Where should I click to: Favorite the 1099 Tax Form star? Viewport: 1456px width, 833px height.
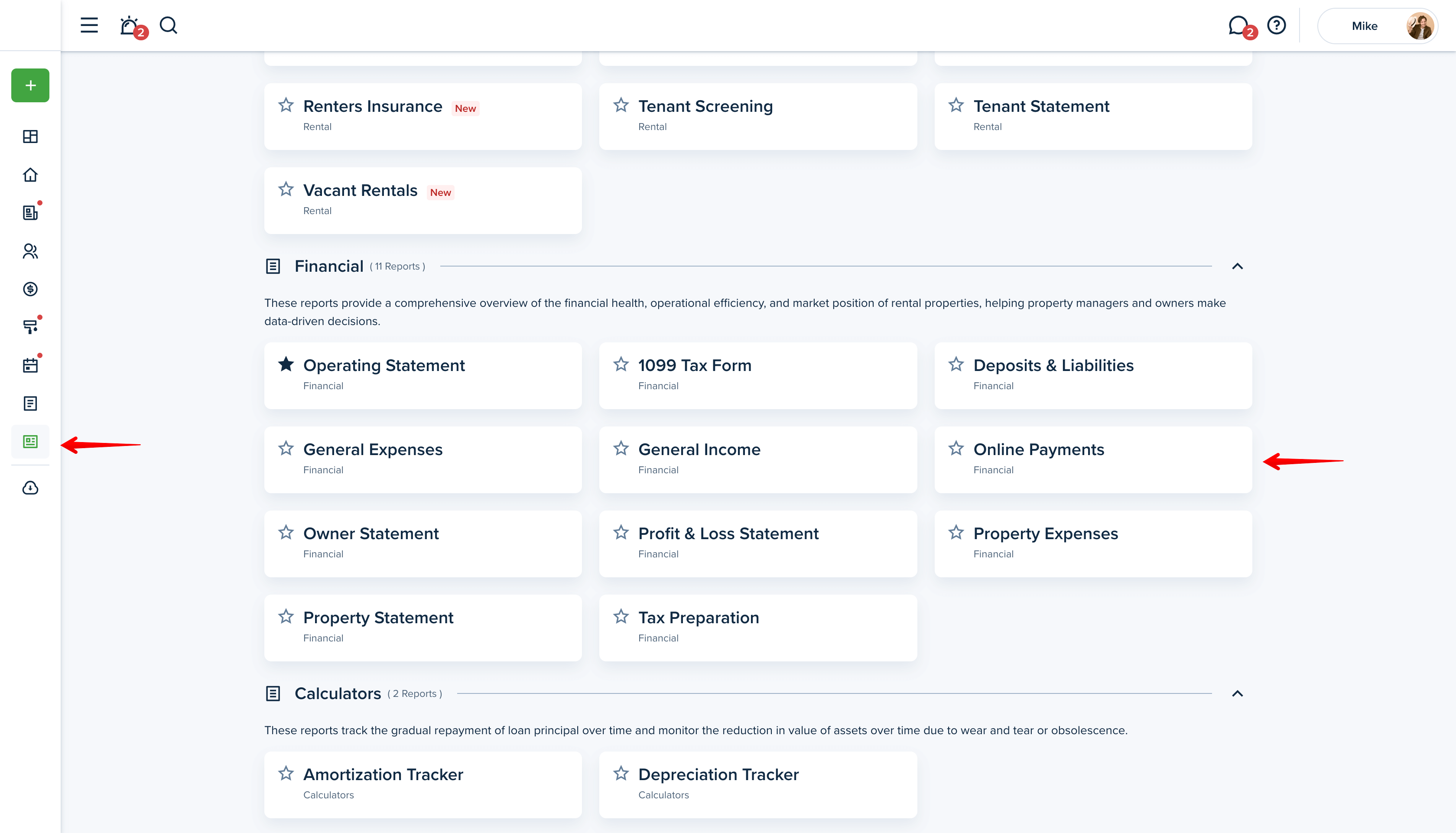[x=621, y=364]
